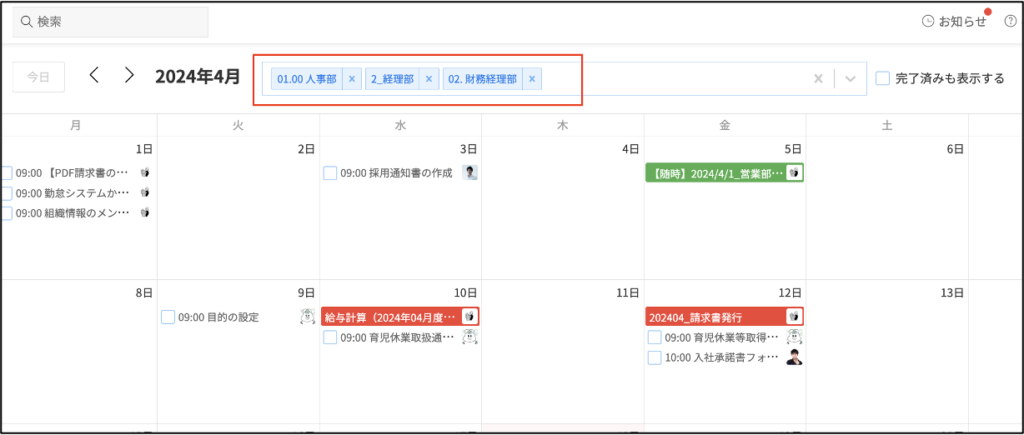This screenshot has height=435, width=1024.
Task: Check off 採用通知書の作成 task
Action: pos(330,173)
